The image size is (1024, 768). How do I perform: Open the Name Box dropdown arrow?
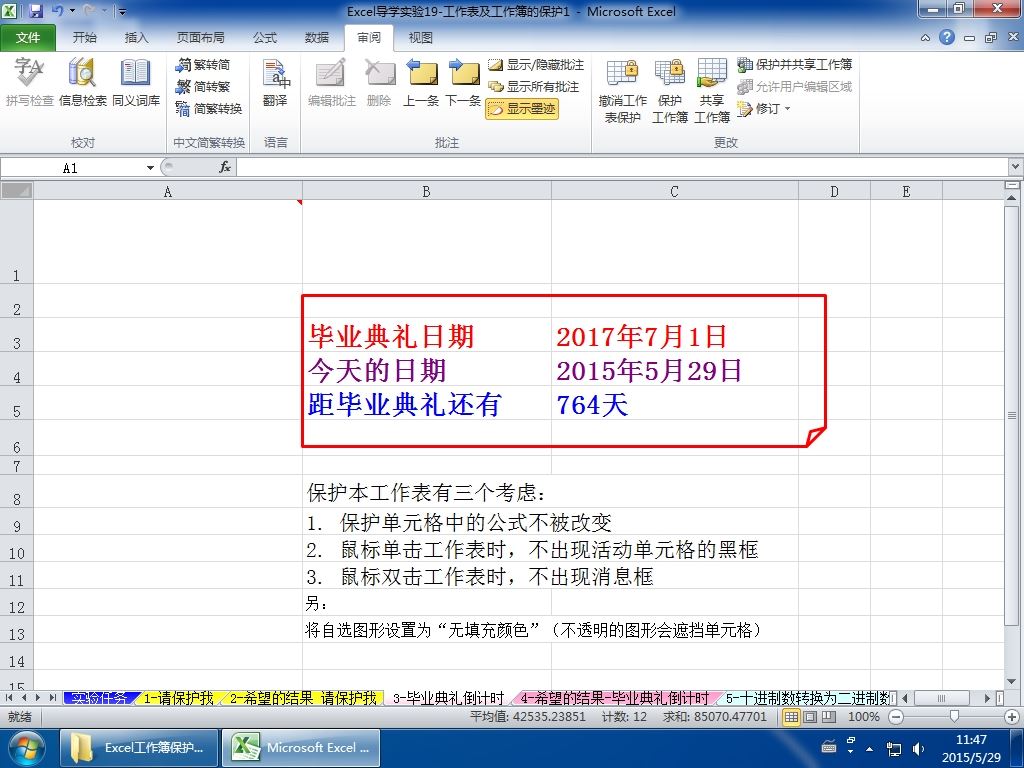pos(150,168)
